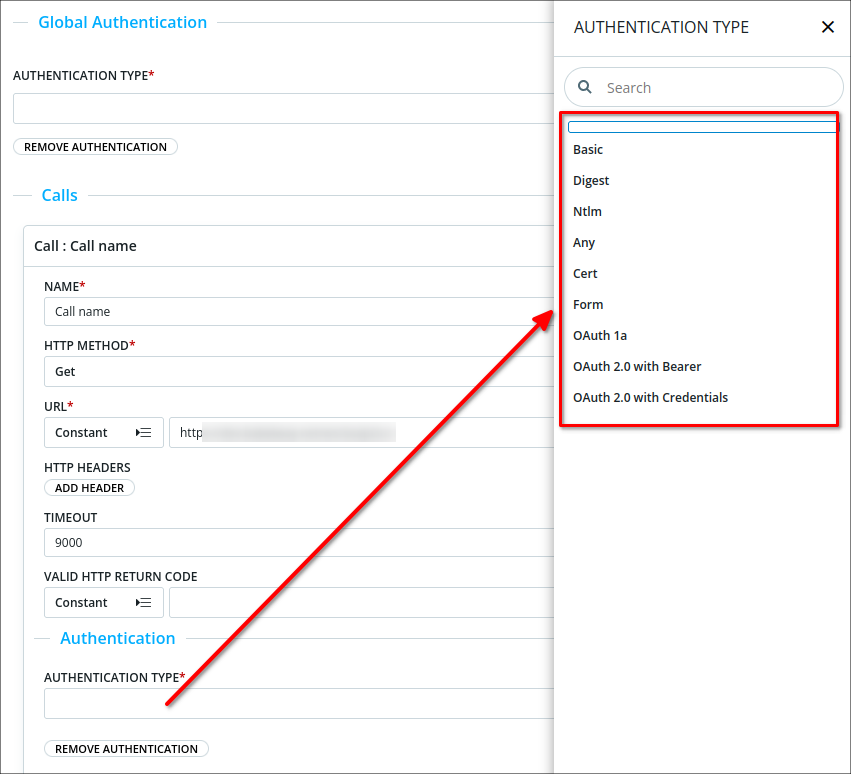Select the Basic authentication type
The width and height of the screenshot is (851, 774).
(x=587, y=149)
